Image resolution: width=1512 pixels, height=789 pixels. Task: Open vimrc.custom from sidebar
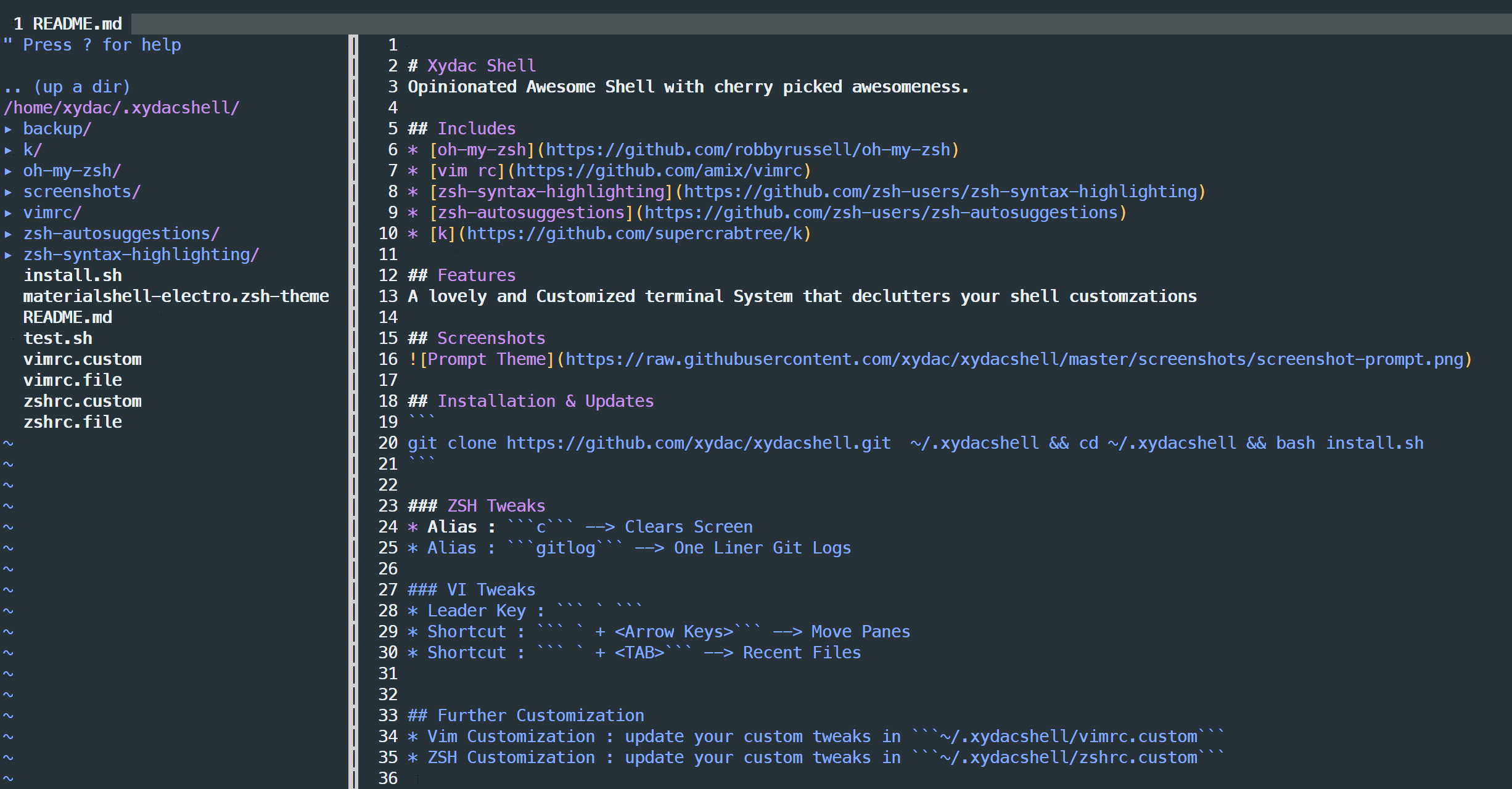[83, 359]
